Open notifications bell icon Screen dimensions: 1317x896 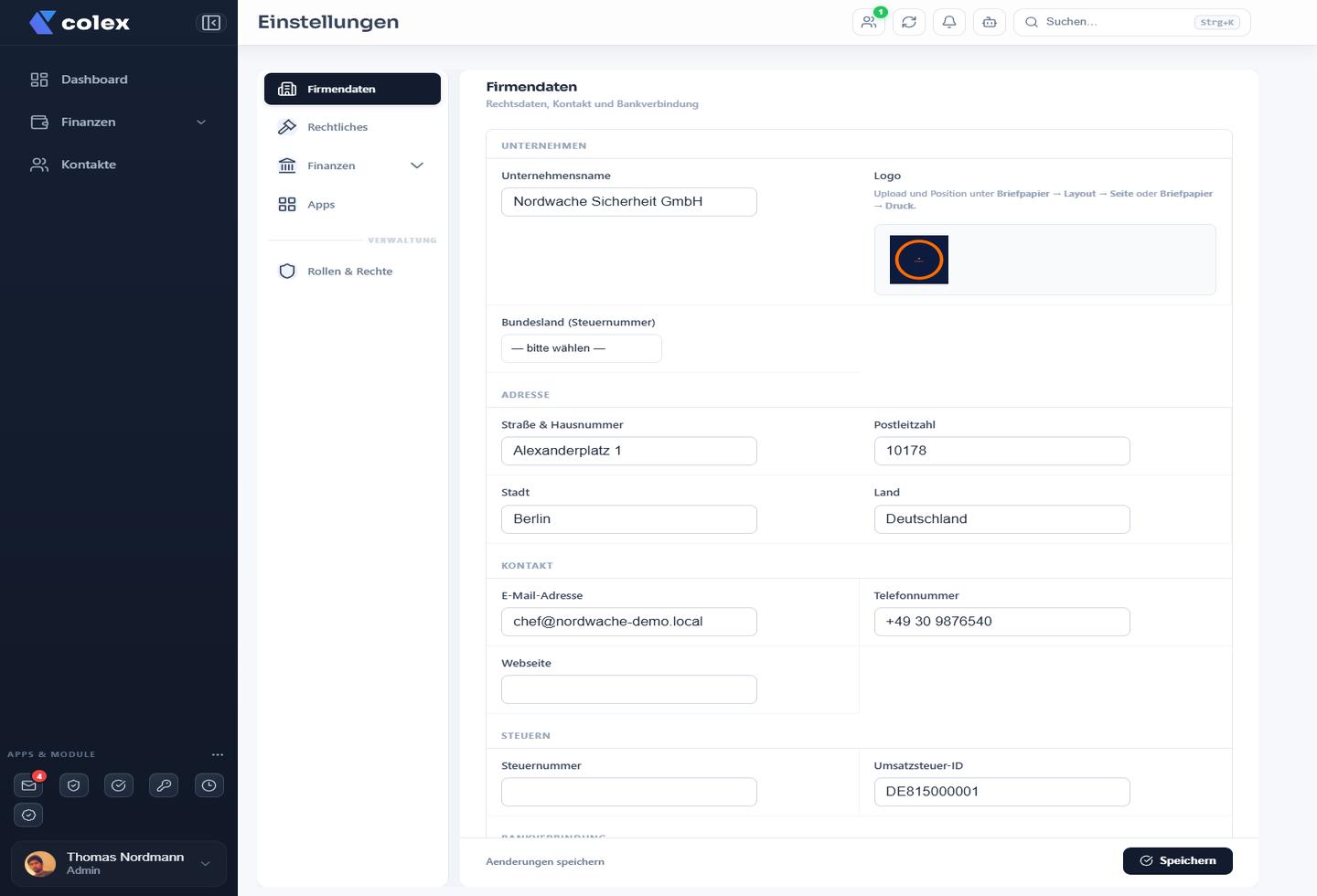pyautogui.click(x=949, y=22)
